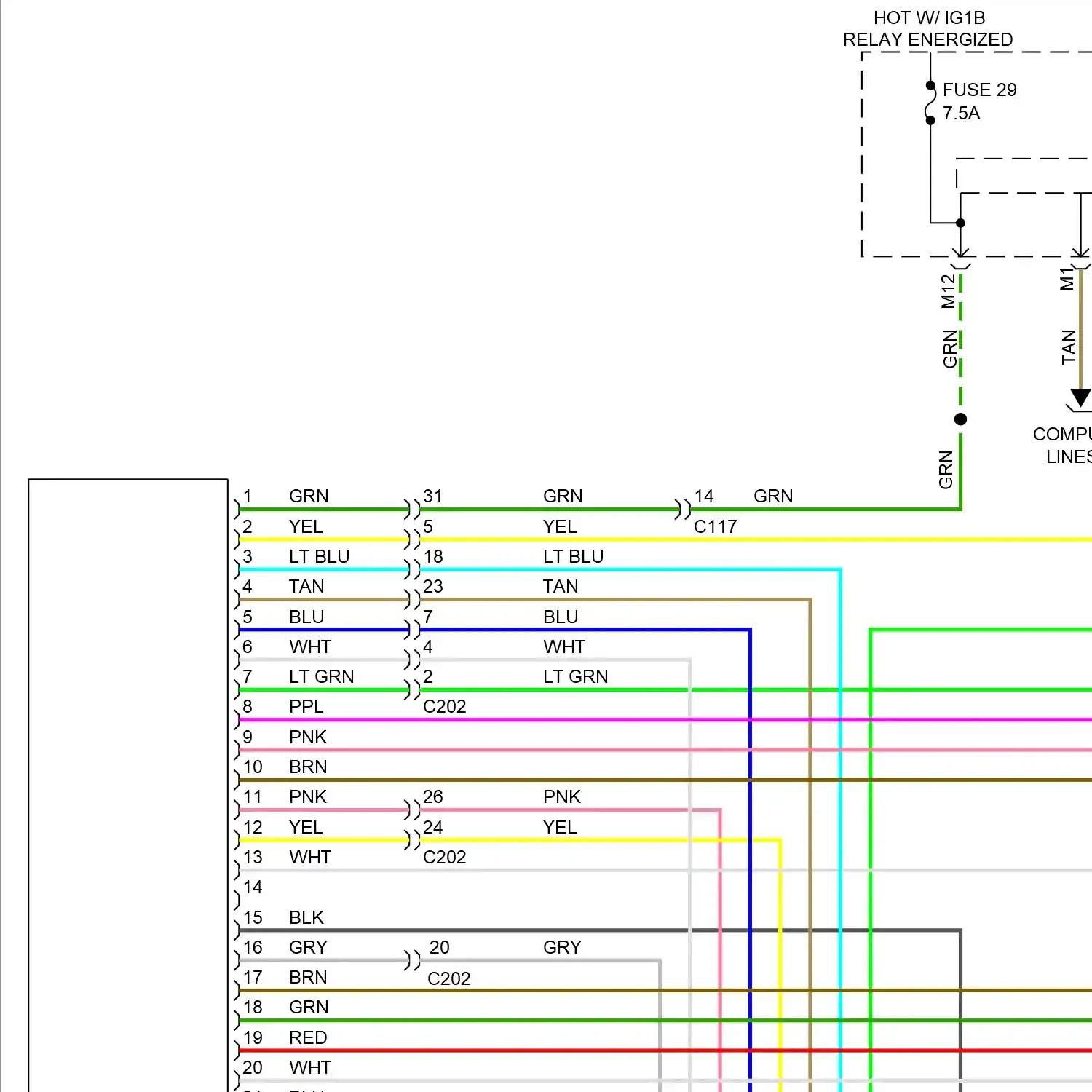Select the PPL label at pin 8
1092x1092 pixels.
click(x=306, y=707)
